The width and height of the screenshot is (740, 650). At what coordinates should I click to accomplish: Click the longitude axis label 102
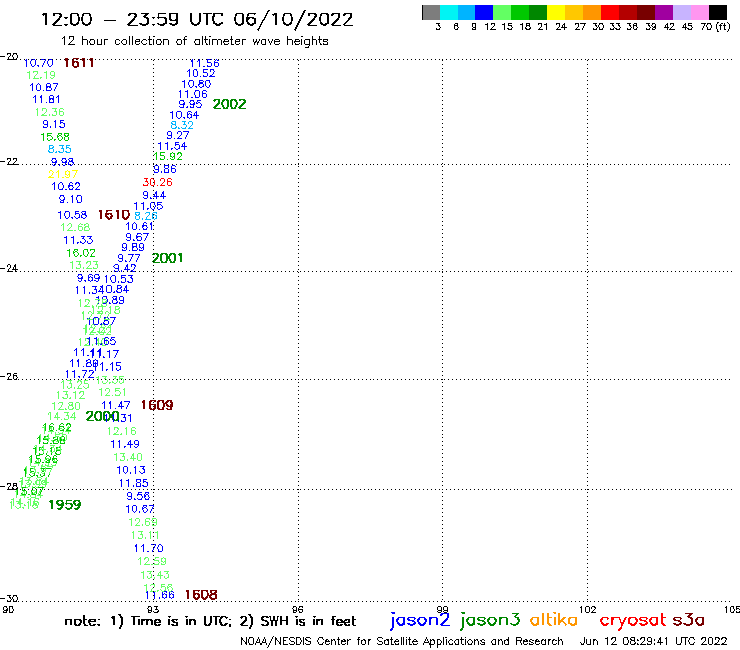click(588, 609)
